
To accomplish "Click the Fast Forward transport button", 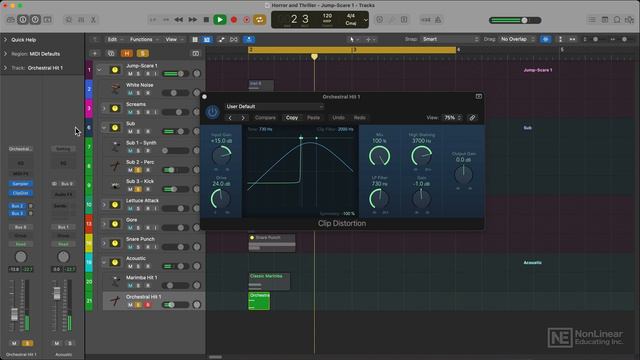I will tap(192, 20).
